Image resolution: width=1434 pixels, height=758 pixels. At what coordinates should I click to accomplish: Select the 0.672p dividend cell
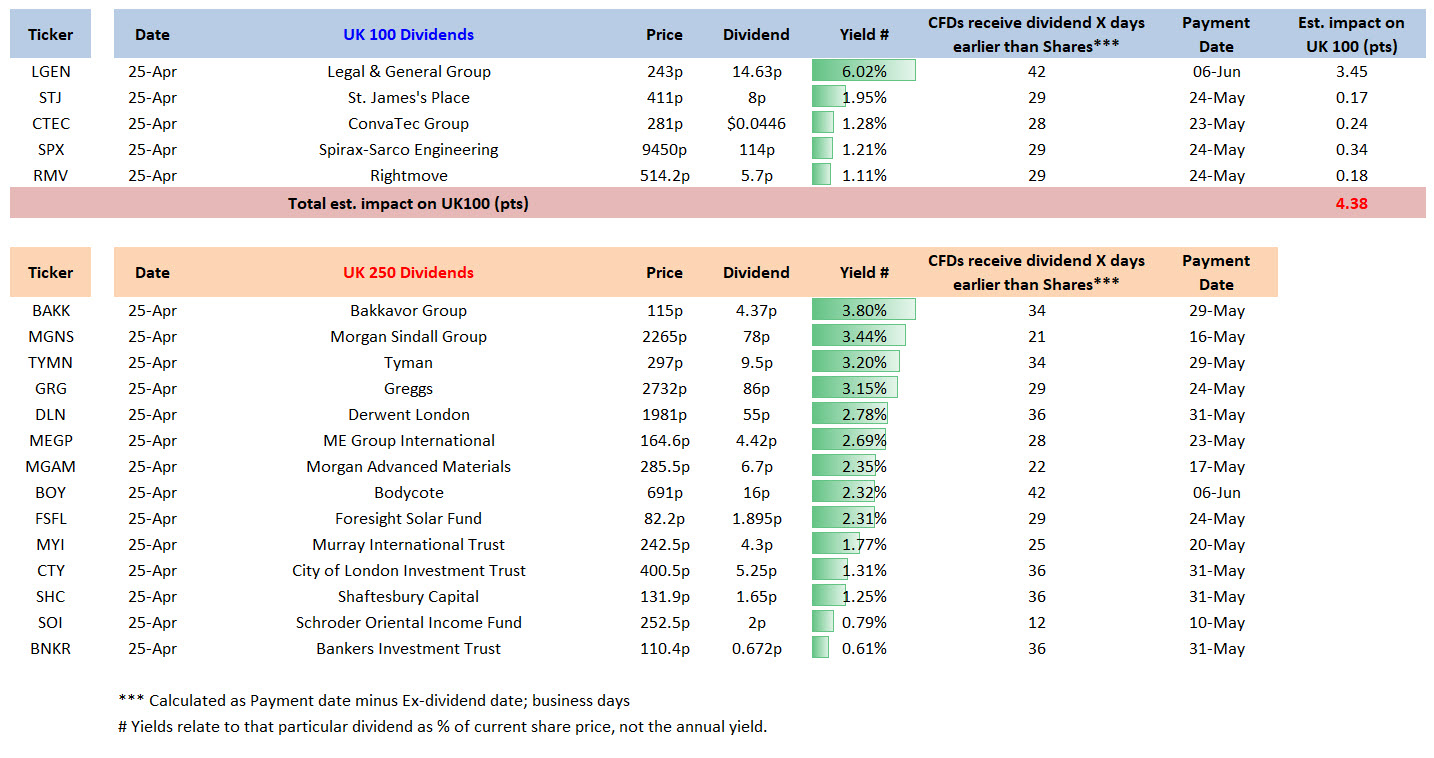[756, 648]
